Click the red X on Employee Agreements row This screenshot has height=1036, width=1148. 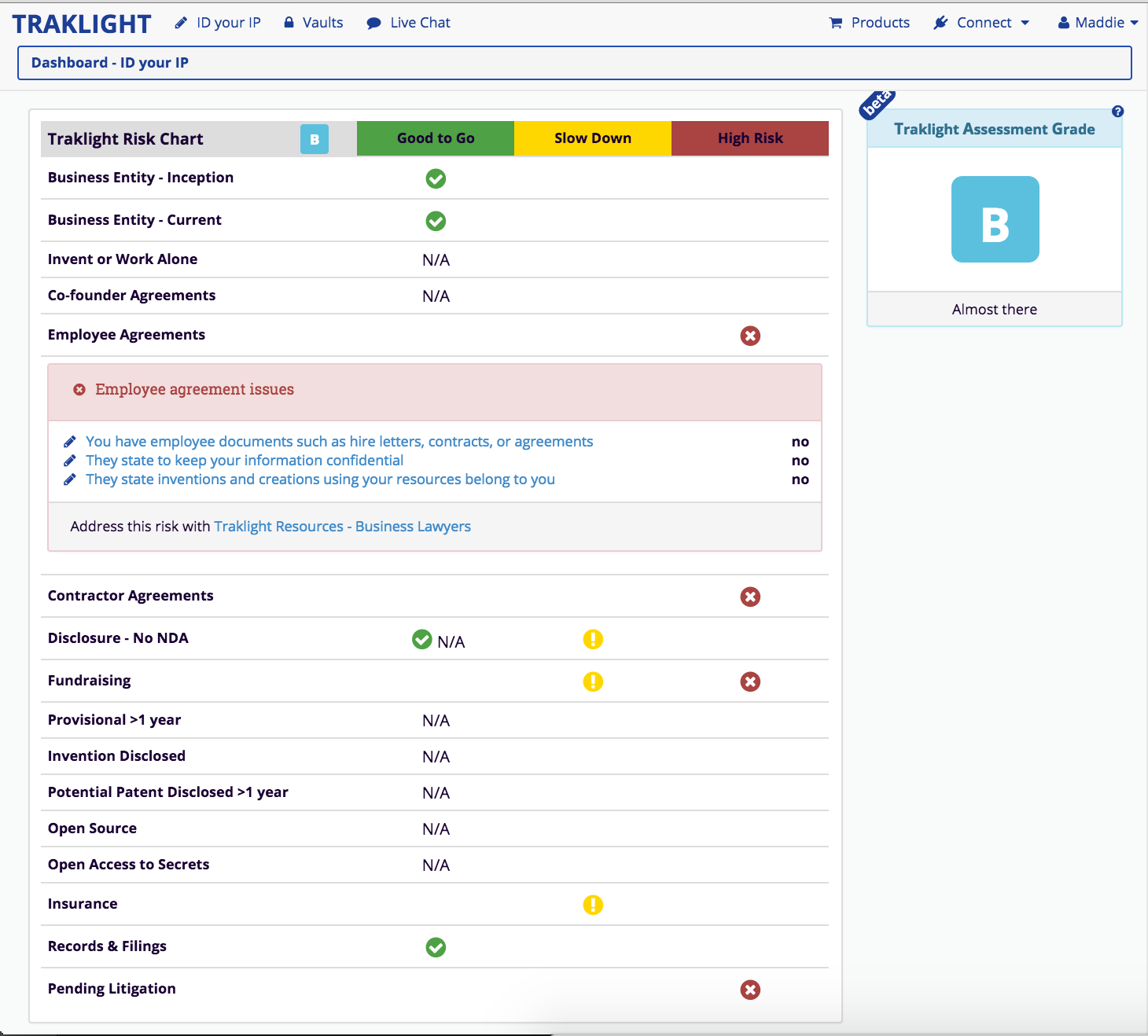750,336
